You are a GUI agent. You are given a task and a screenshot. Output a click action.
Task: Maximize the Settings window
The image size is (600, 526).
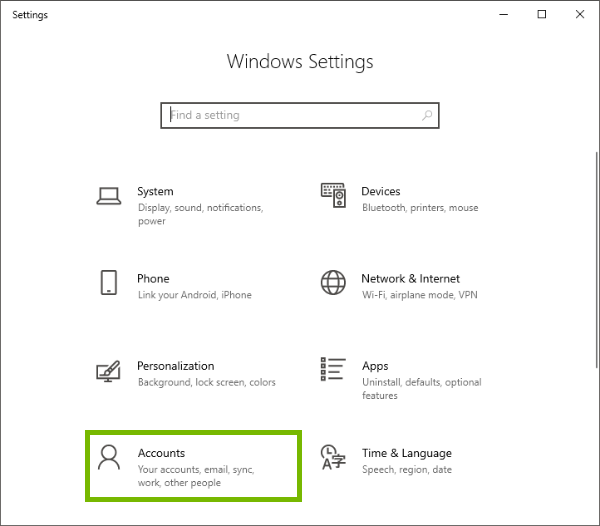click(x=541, y=15)
